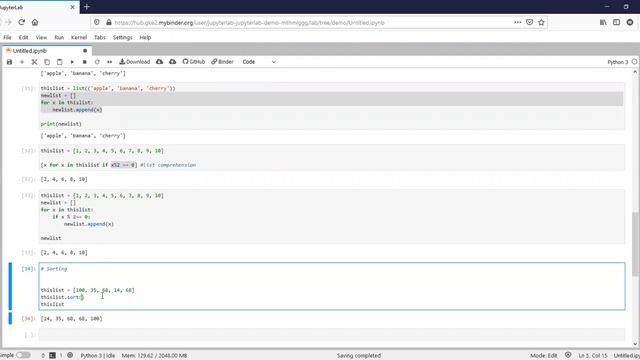The width and height of the screenshot is (640, 360).
Task: Click the memory usage status text
Action: 154,356
